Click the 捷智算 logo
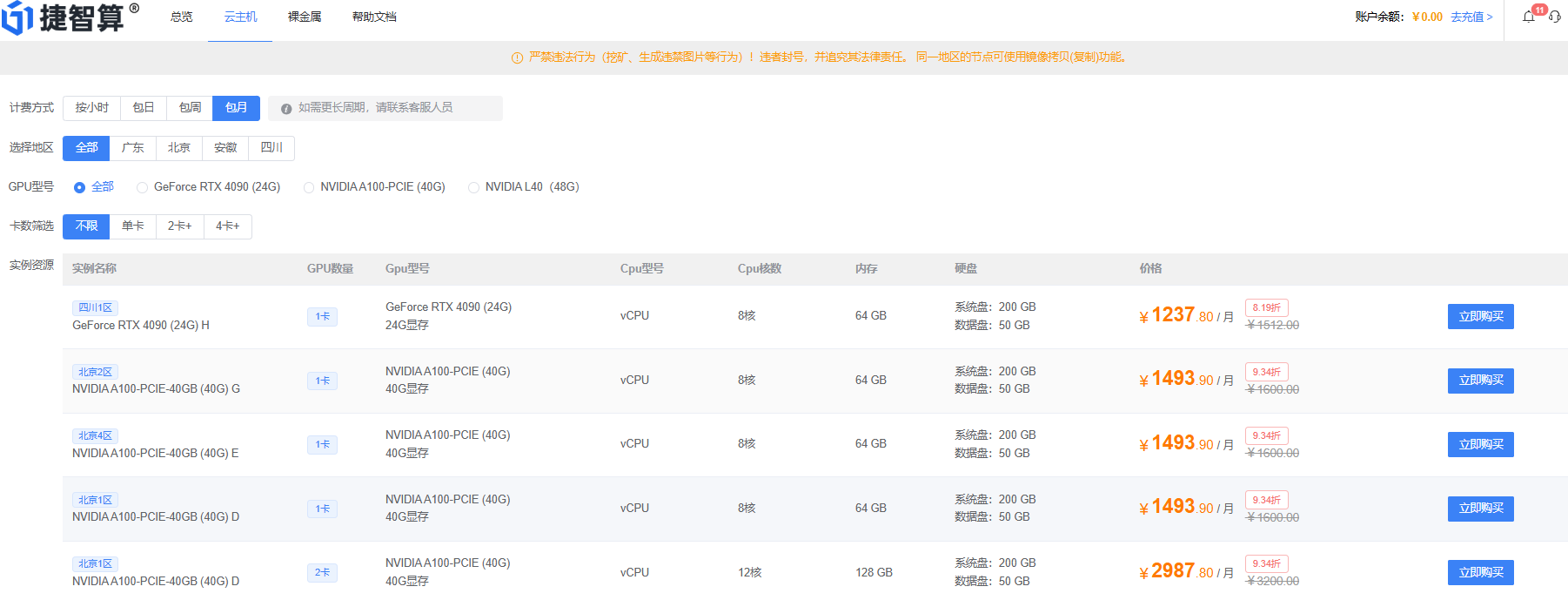1568x600 pixels. pos(70,18)
